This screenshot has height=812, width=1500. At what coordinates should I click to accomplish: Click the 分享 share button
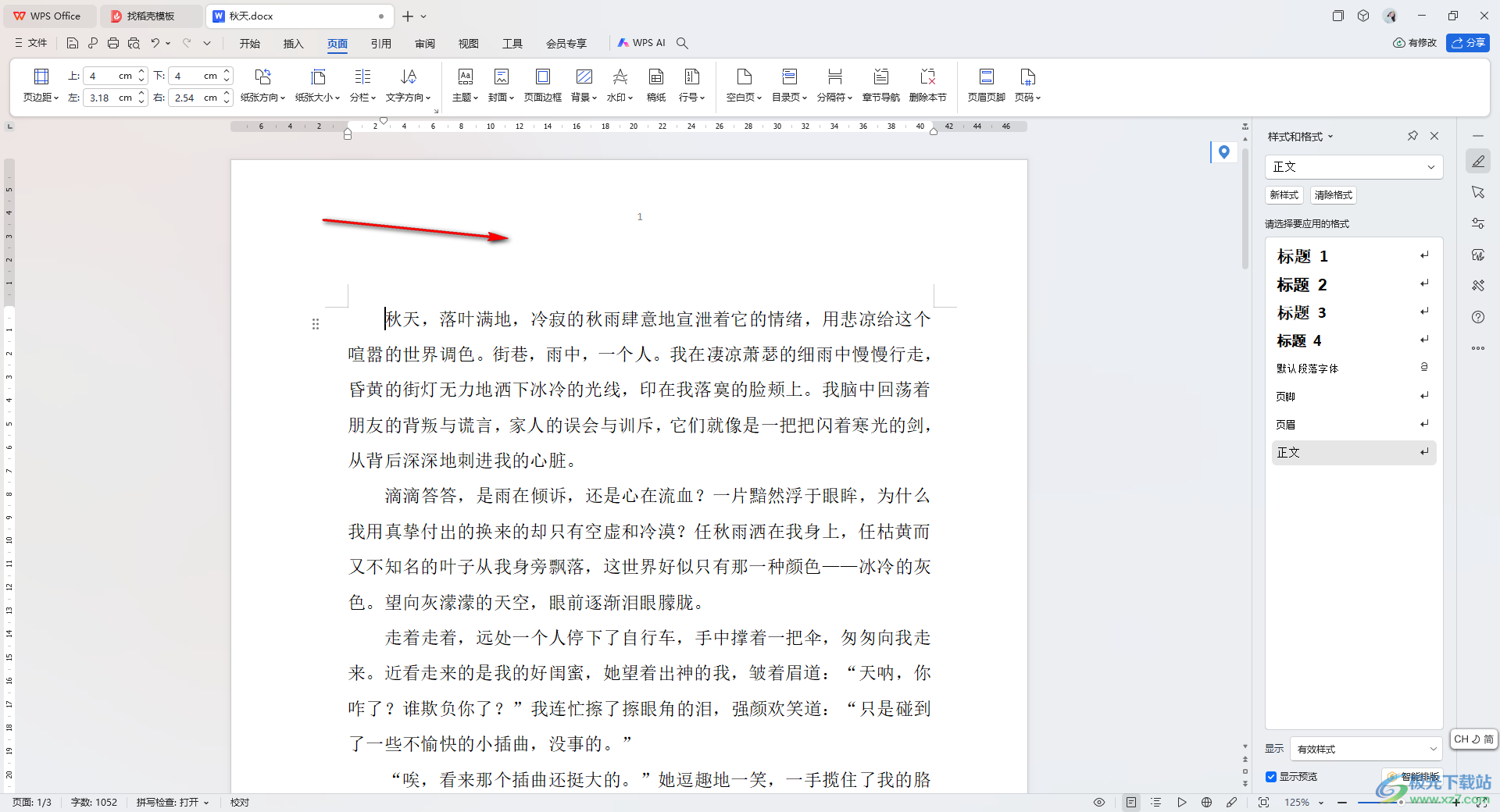point(1467,43)
